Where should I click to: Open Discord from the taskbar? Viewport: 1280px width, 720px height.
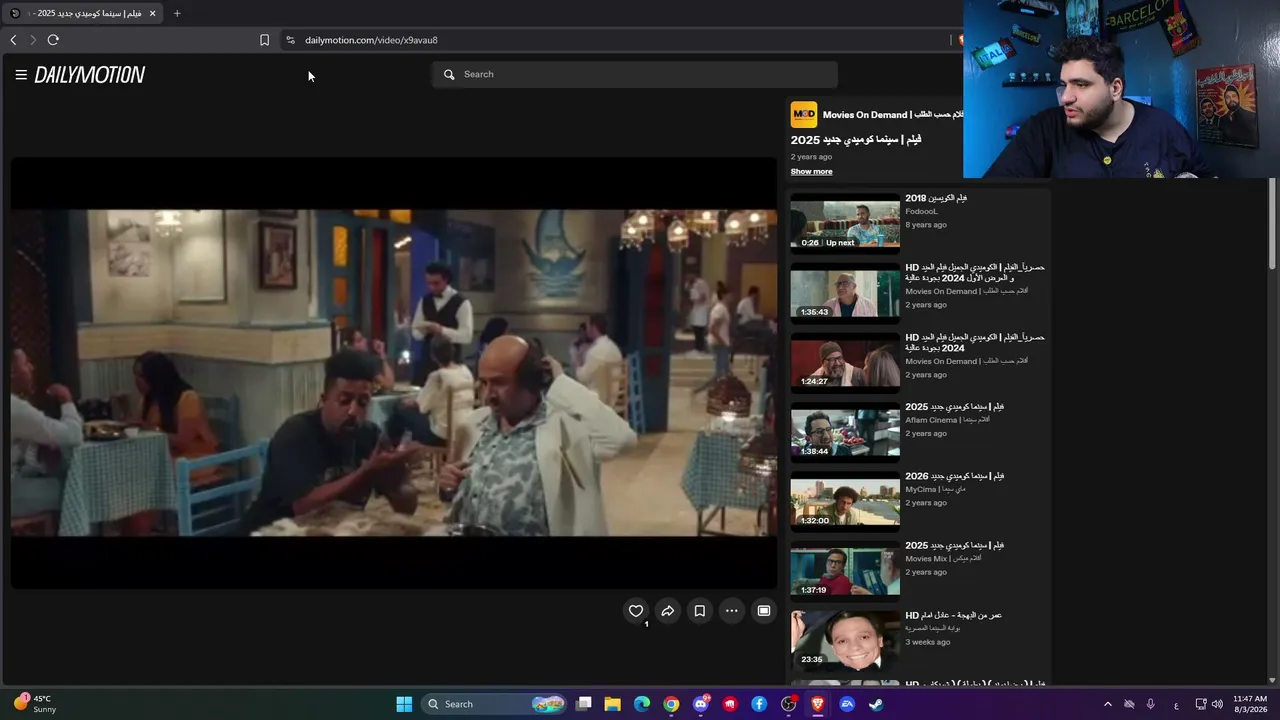pyautogui.click(x=701, y=704)
